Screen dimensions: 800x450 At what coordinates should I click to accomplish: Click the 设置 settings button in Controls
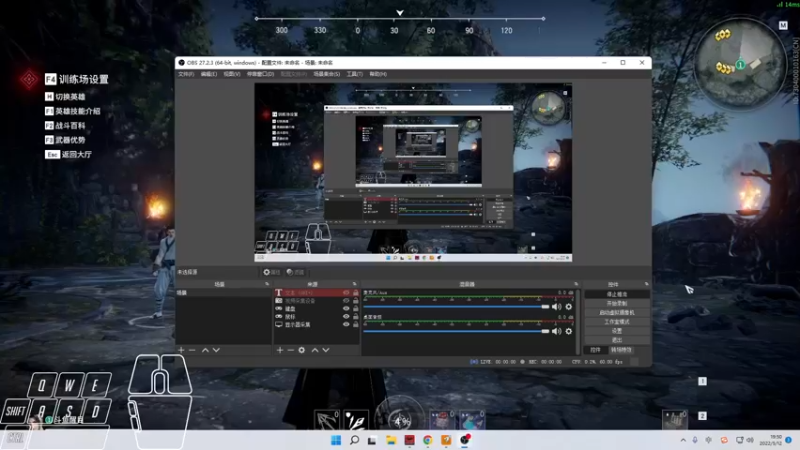(617, 331)
